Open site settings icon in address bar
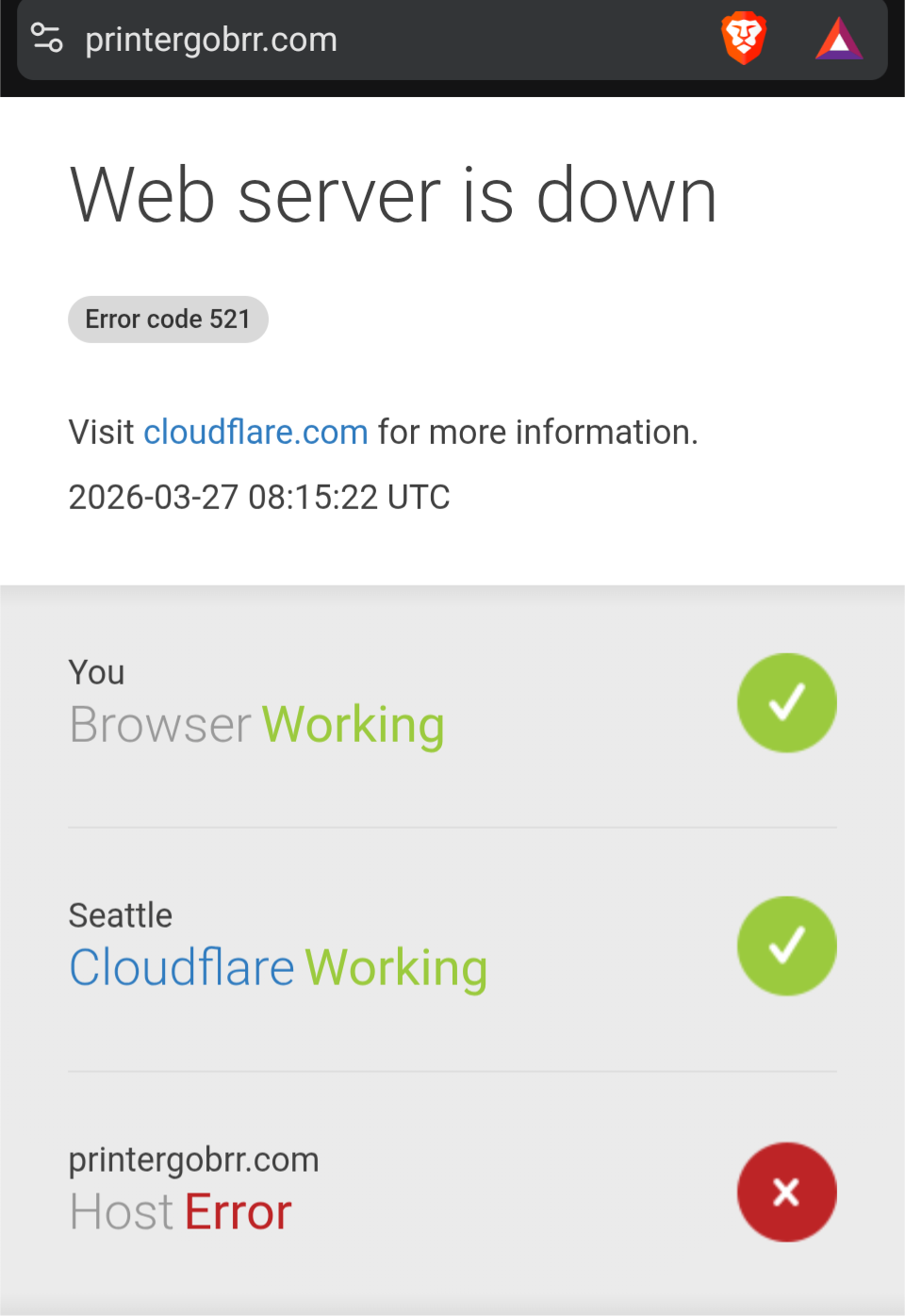The height and width of the screenshot is (1316, 905). (46, 39)
